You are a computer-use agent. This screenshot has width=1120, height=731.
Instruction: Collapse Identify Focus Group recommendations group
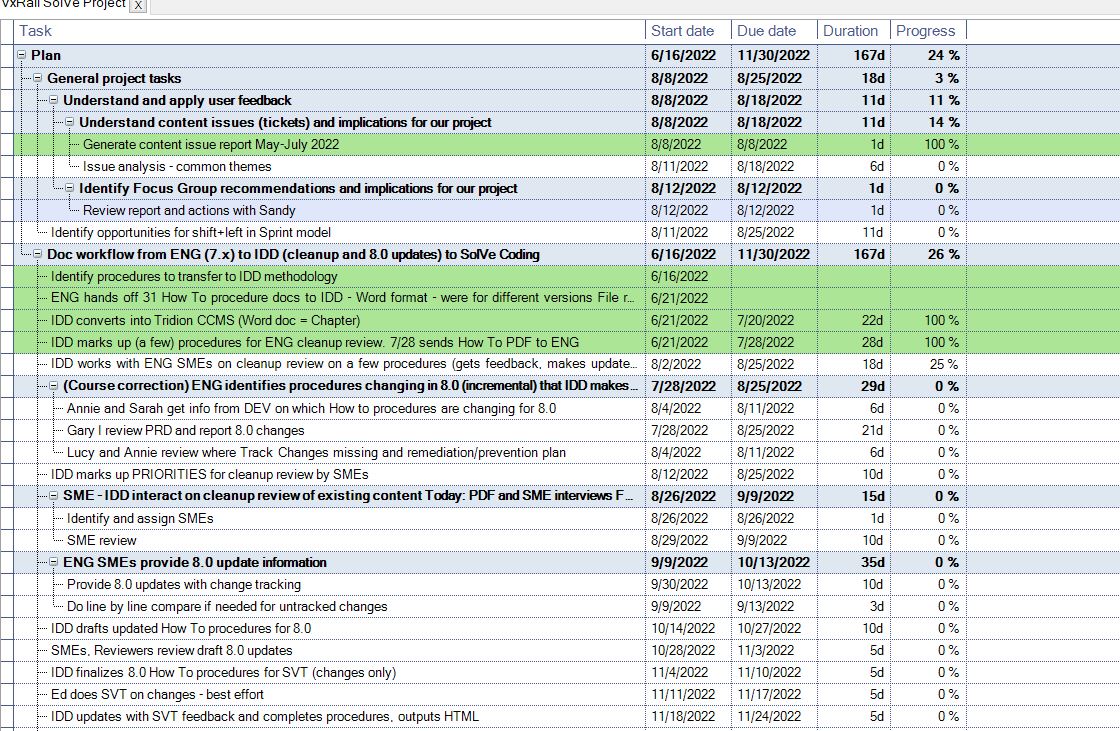(70, 188)
